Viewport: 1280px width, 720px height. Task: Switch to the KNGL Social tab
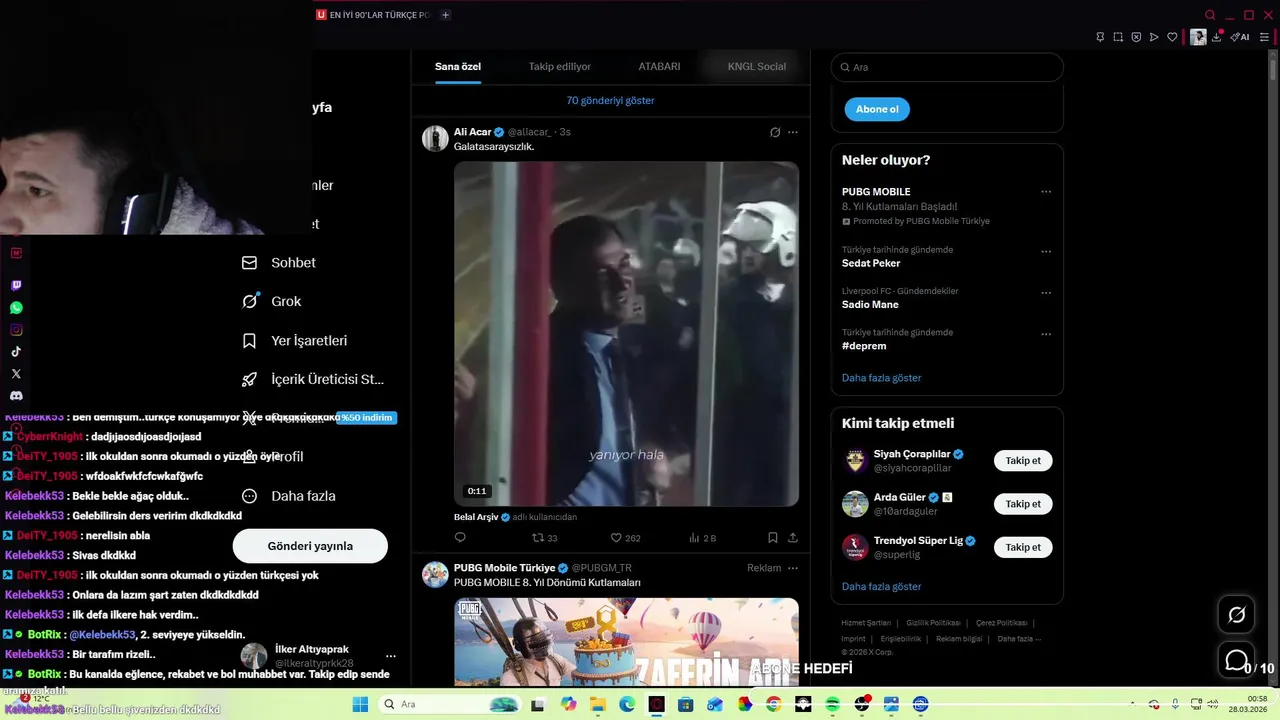coord(756,67)
